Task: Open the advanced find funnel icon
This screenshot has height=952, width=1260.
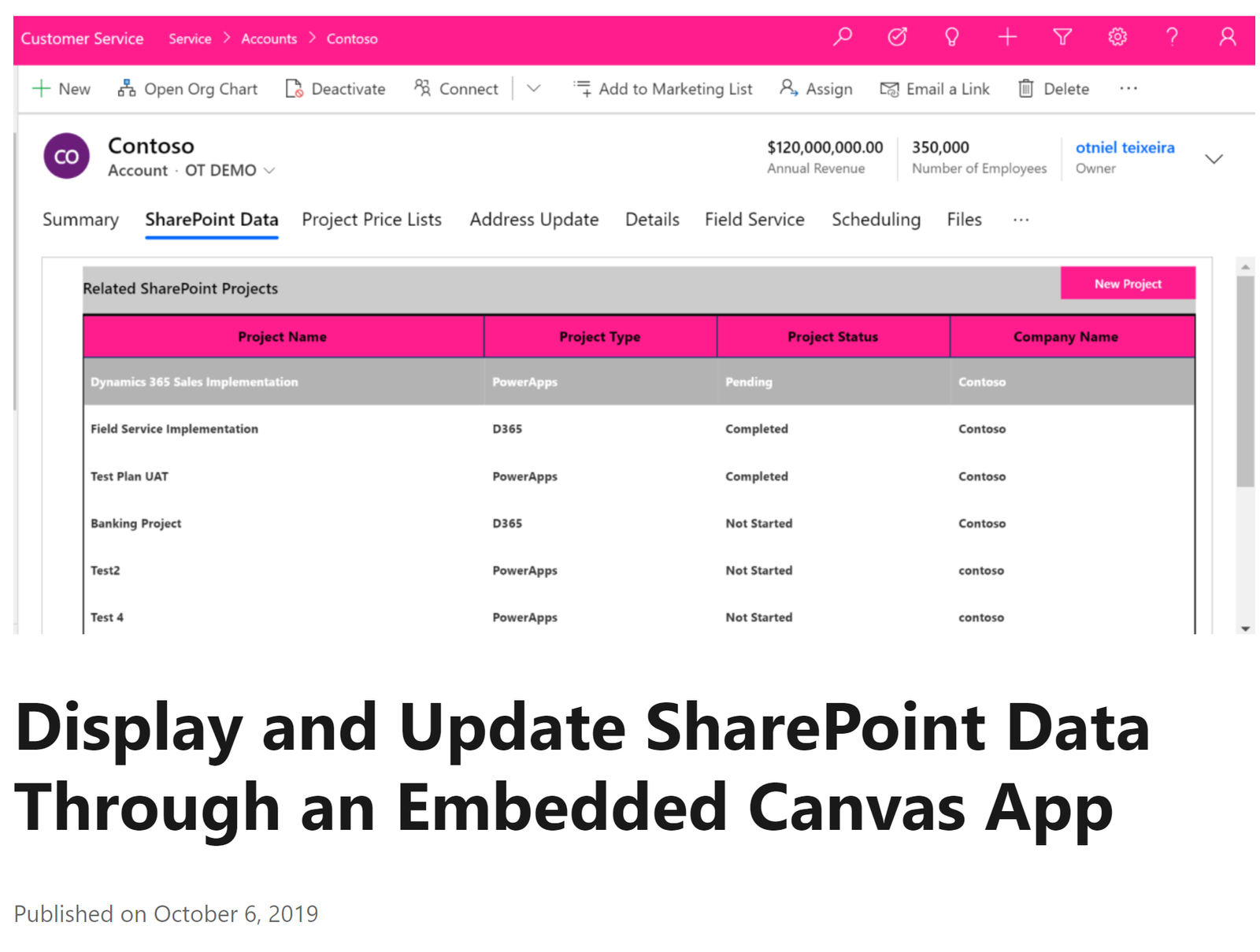Action: point(1062,37)
